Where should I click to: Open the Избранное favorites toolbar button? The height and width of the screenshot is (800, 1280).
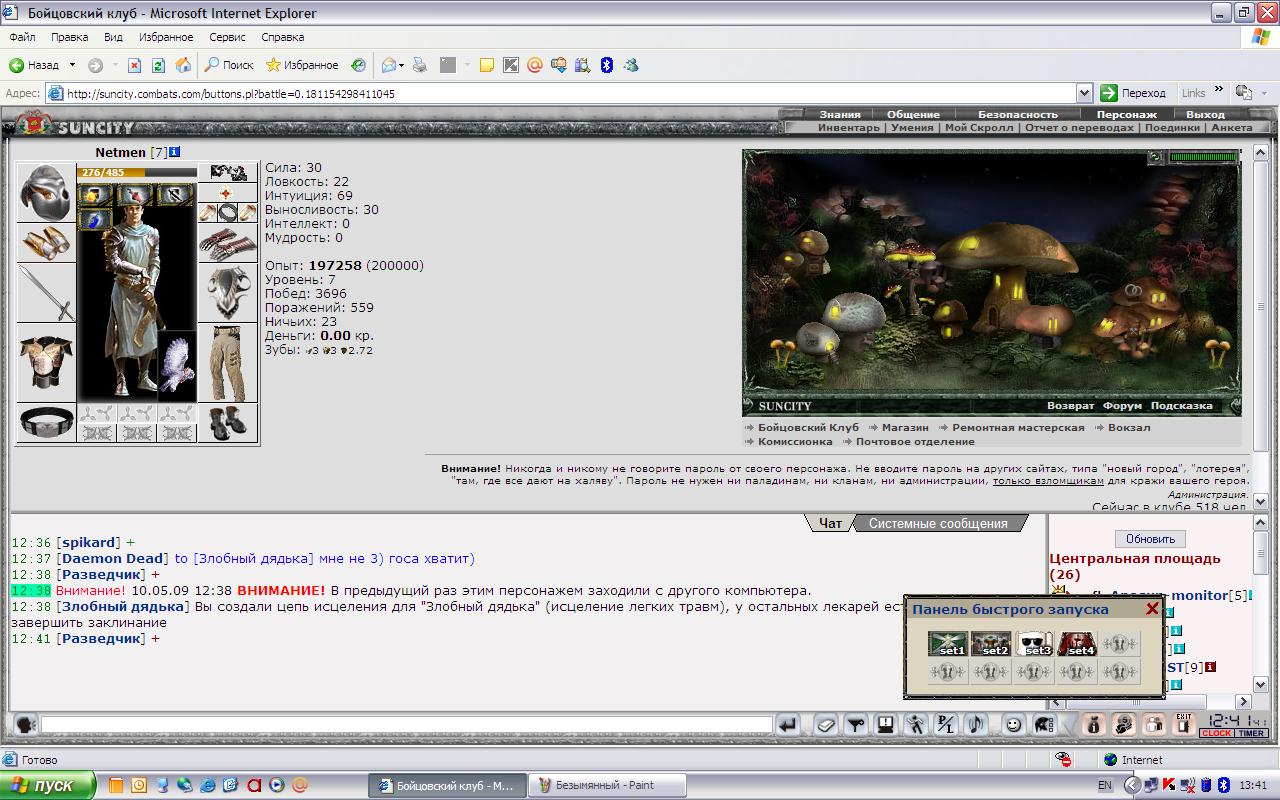302,65
